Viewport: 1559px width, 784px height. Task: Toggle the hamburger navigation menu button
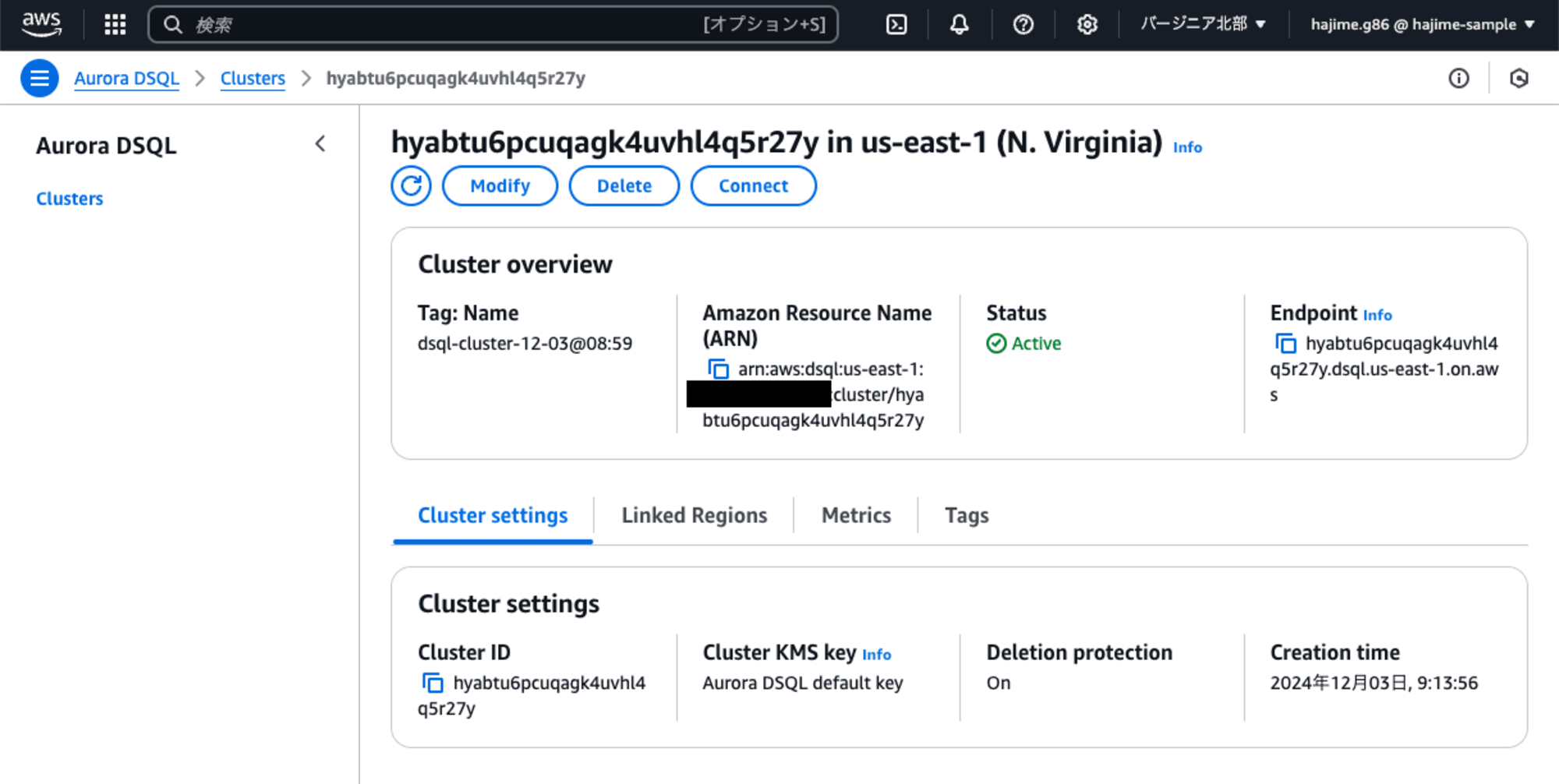click(x=39, y=78)
